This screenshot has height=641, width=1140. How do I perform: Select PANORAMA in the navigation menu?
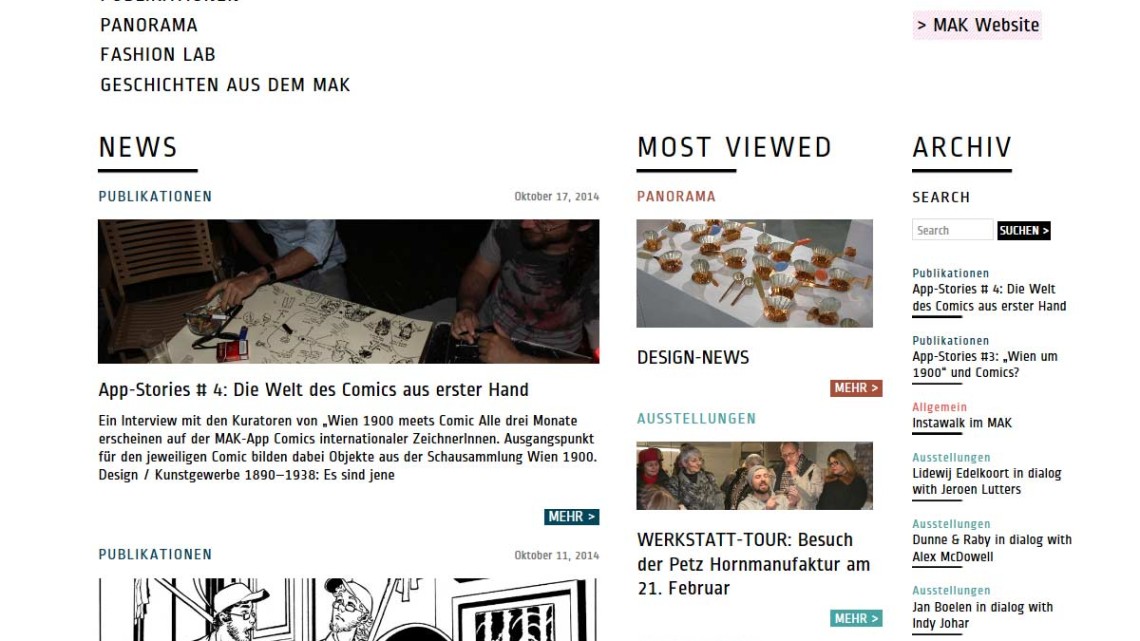tap(149, 25)
